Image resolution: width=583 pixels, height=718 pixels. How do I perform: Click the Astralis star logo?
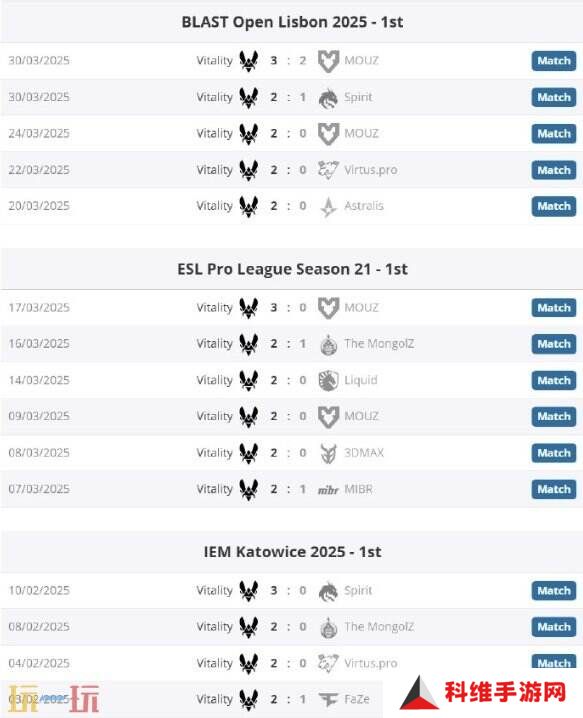[x=328, y=207]
